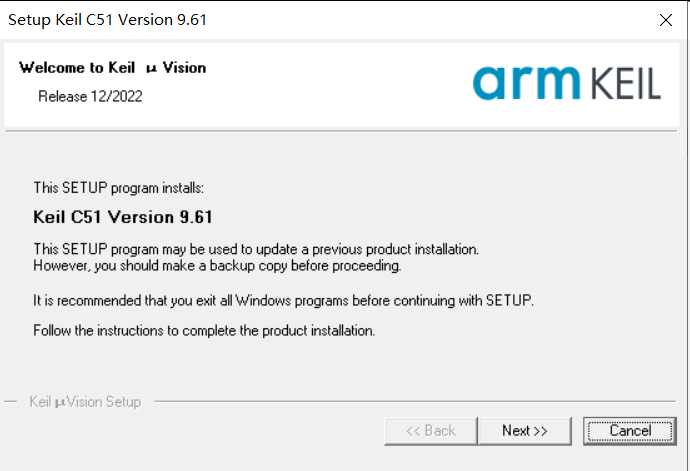Click the µ symbol in header title

point(151,69)
